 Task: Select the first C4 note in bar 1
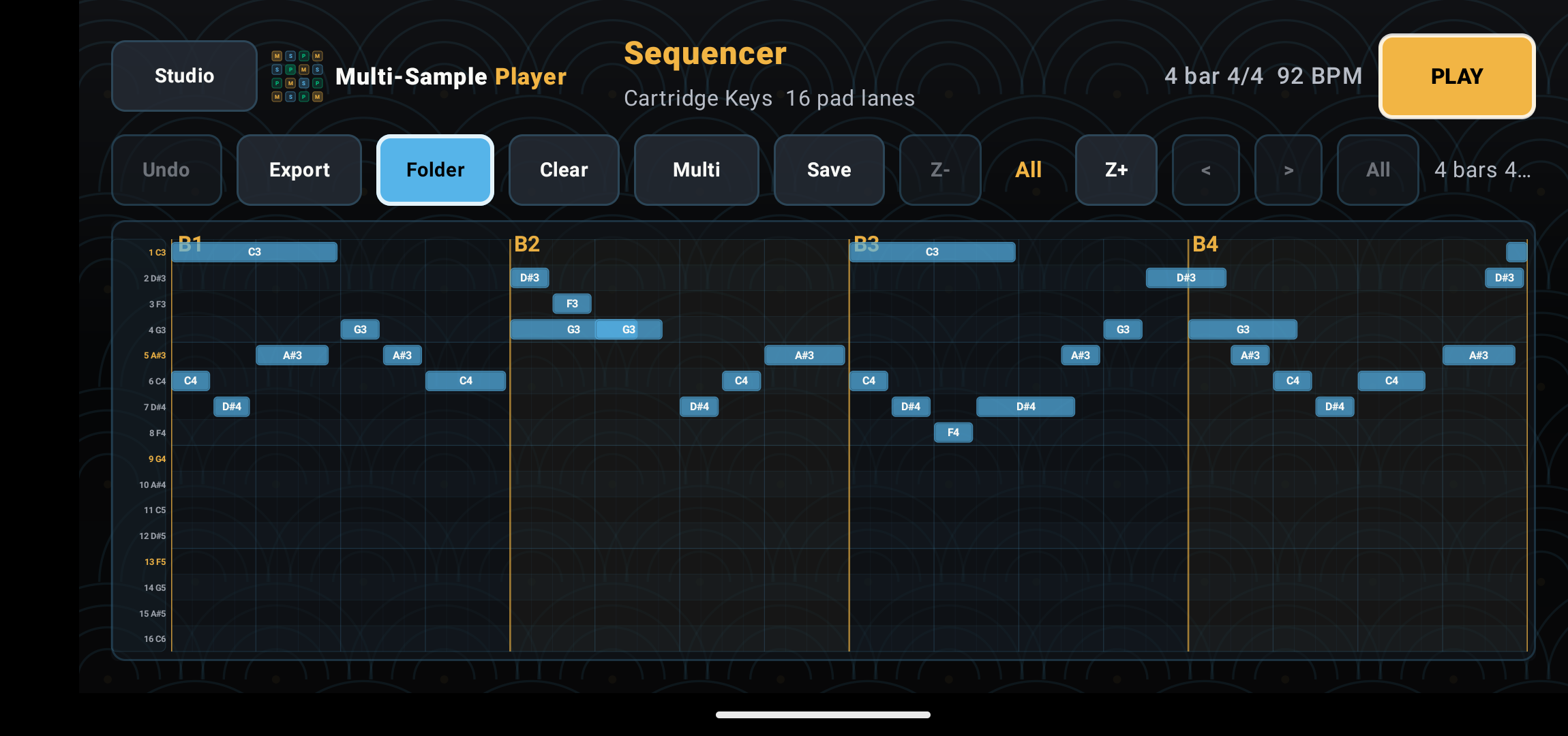point(190,380)
